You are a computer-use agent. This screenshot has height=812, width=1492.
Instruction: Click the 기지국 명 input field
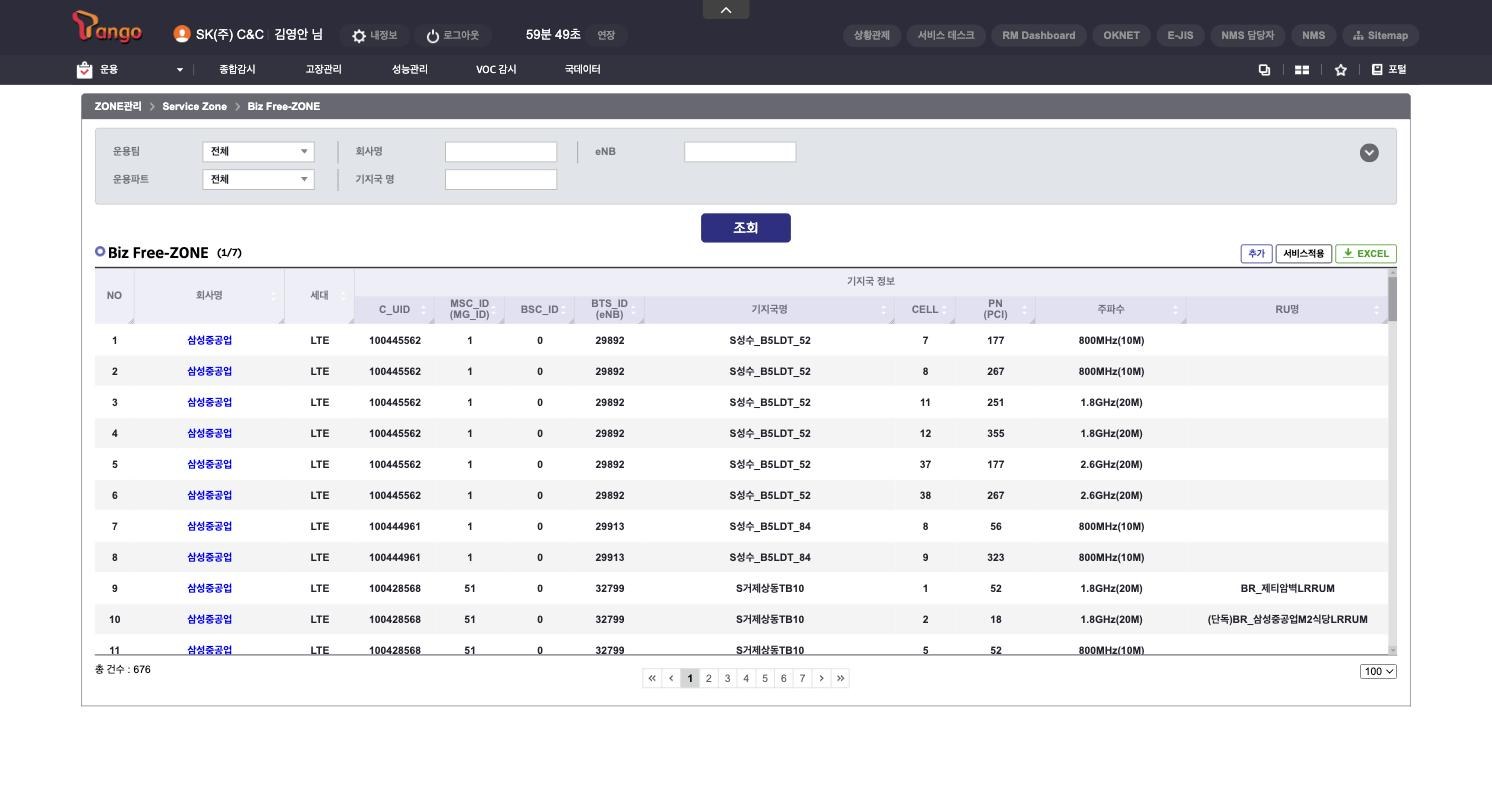tap(501, 180)
